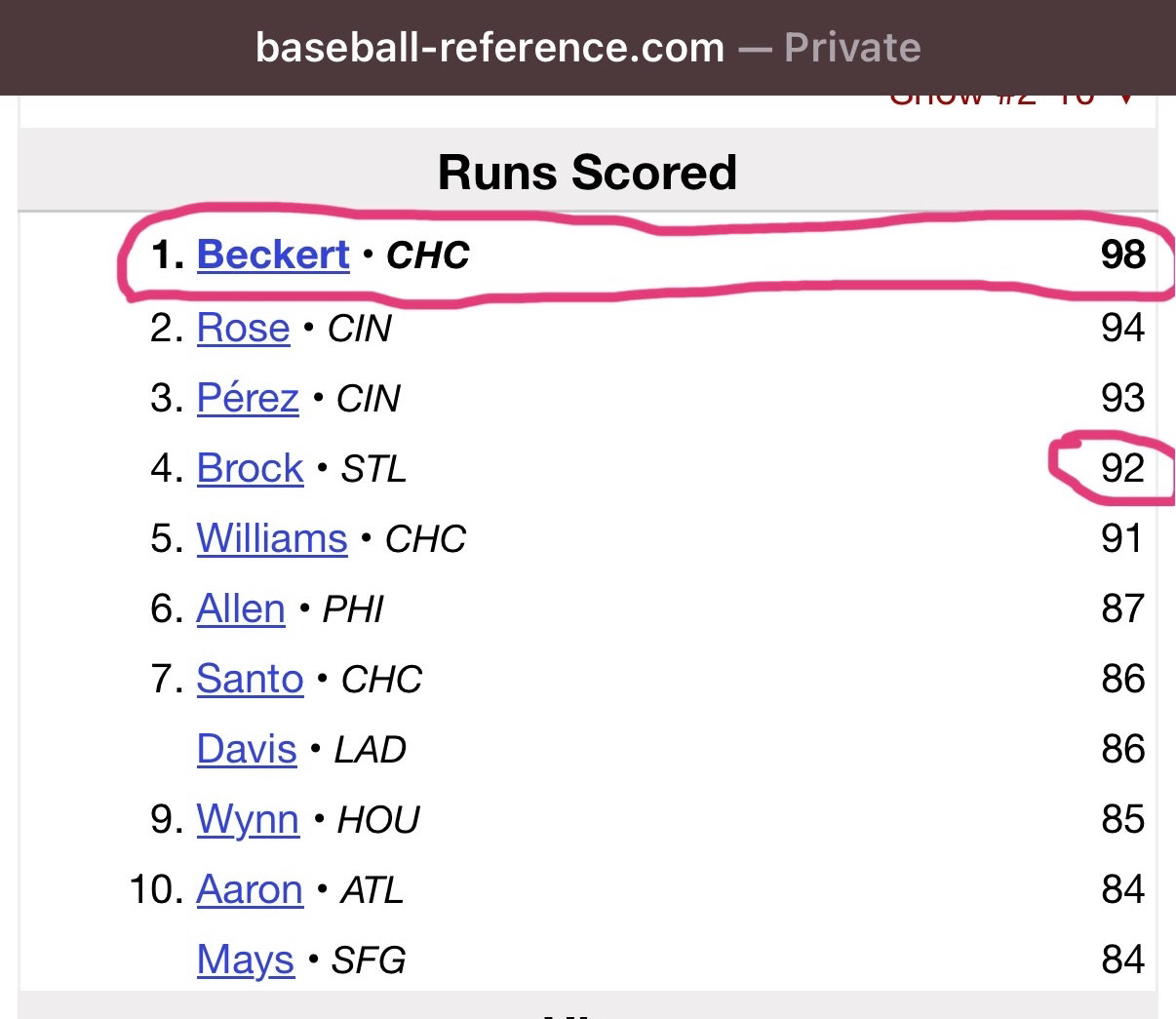Screen dimensions: 1176x1019
Task: Click the Mays player link
Action: pyautogui.click(x=246, y=960)
